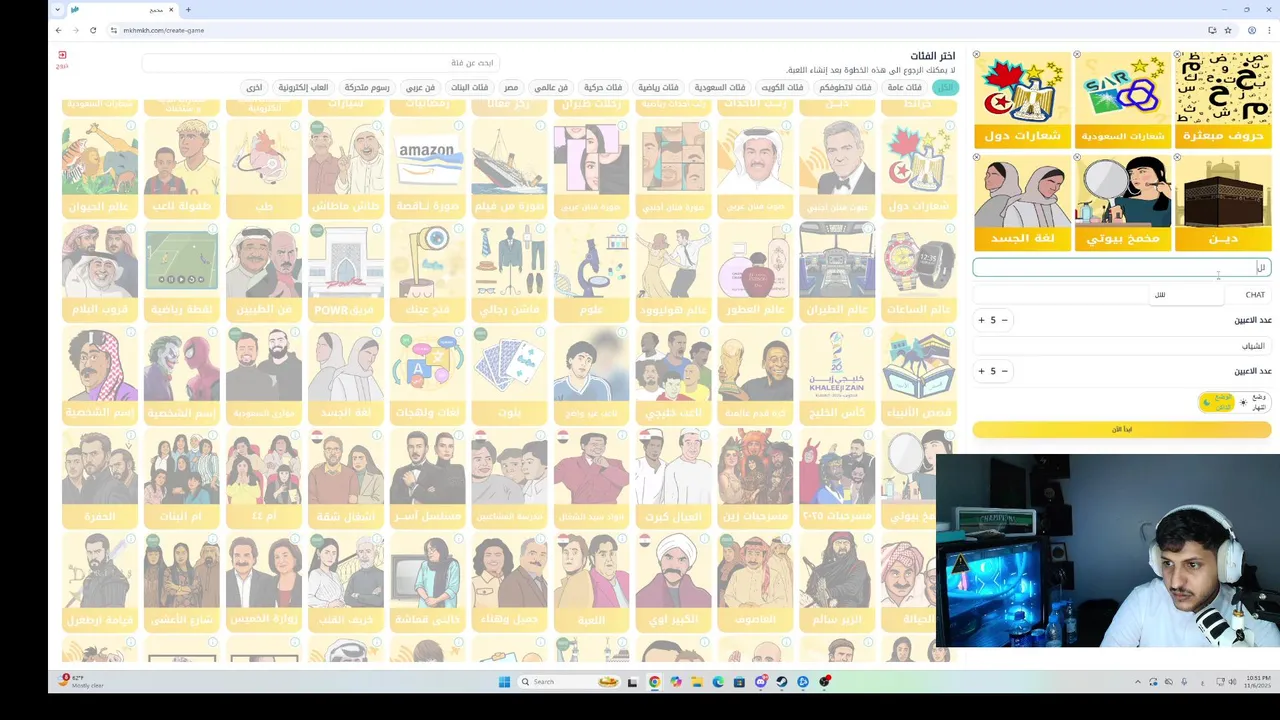Image resolution: width=1280 pixels, height=720 pixels.
Task: Select the عالم الساعات category card
Action: pyautogui.click(x=918, y=271)
